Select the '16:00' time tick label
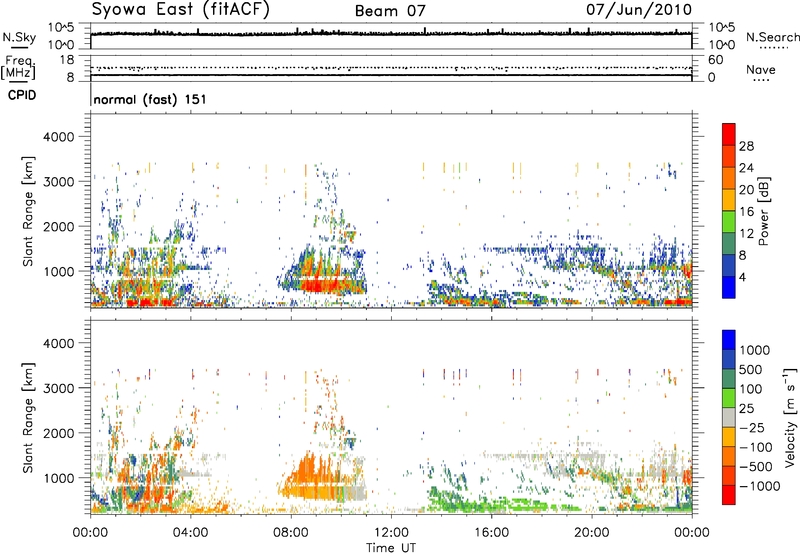 (x=491, y=533)
